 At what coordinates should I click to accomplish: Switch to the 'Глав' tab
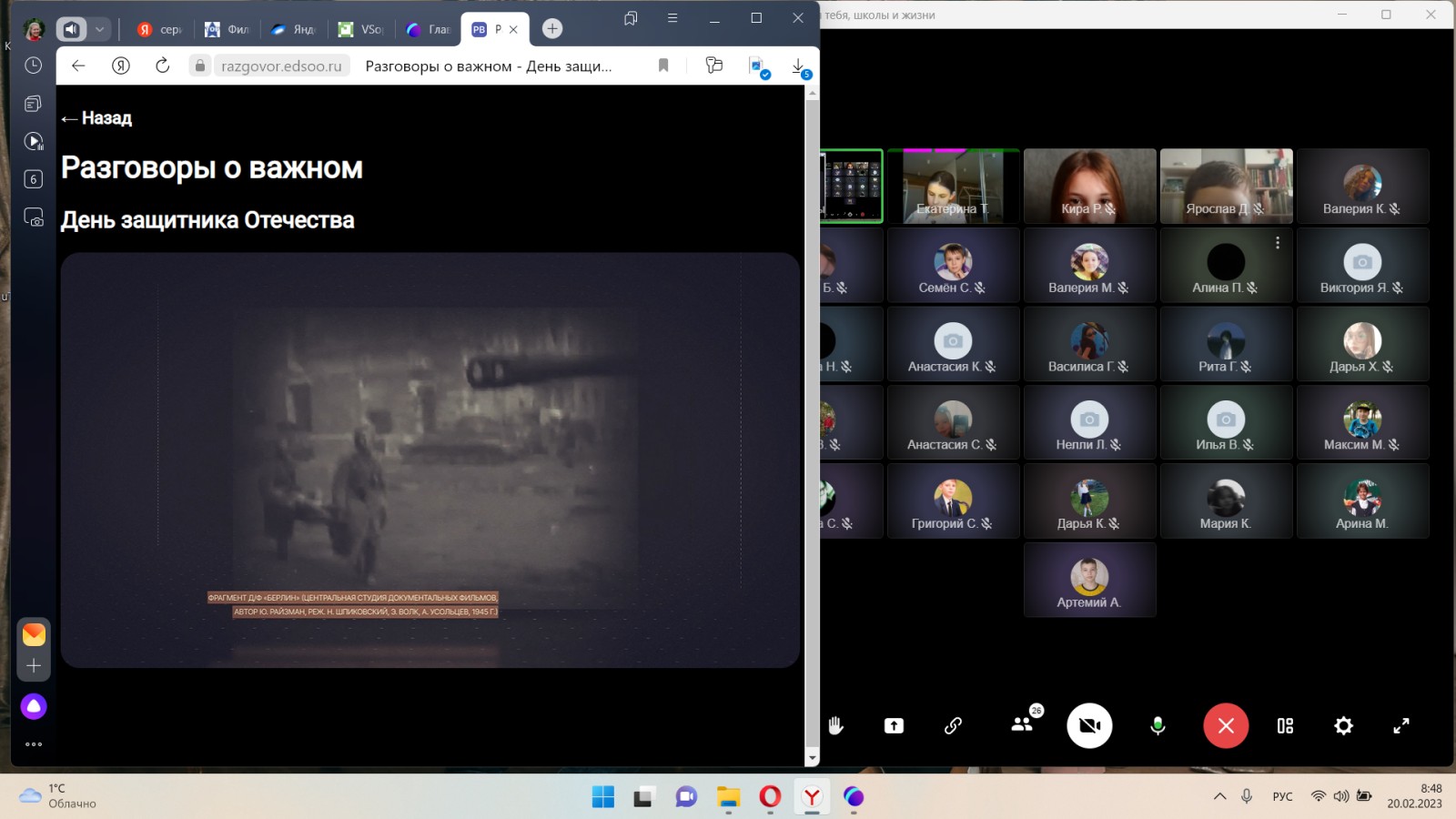pos(428,29)
